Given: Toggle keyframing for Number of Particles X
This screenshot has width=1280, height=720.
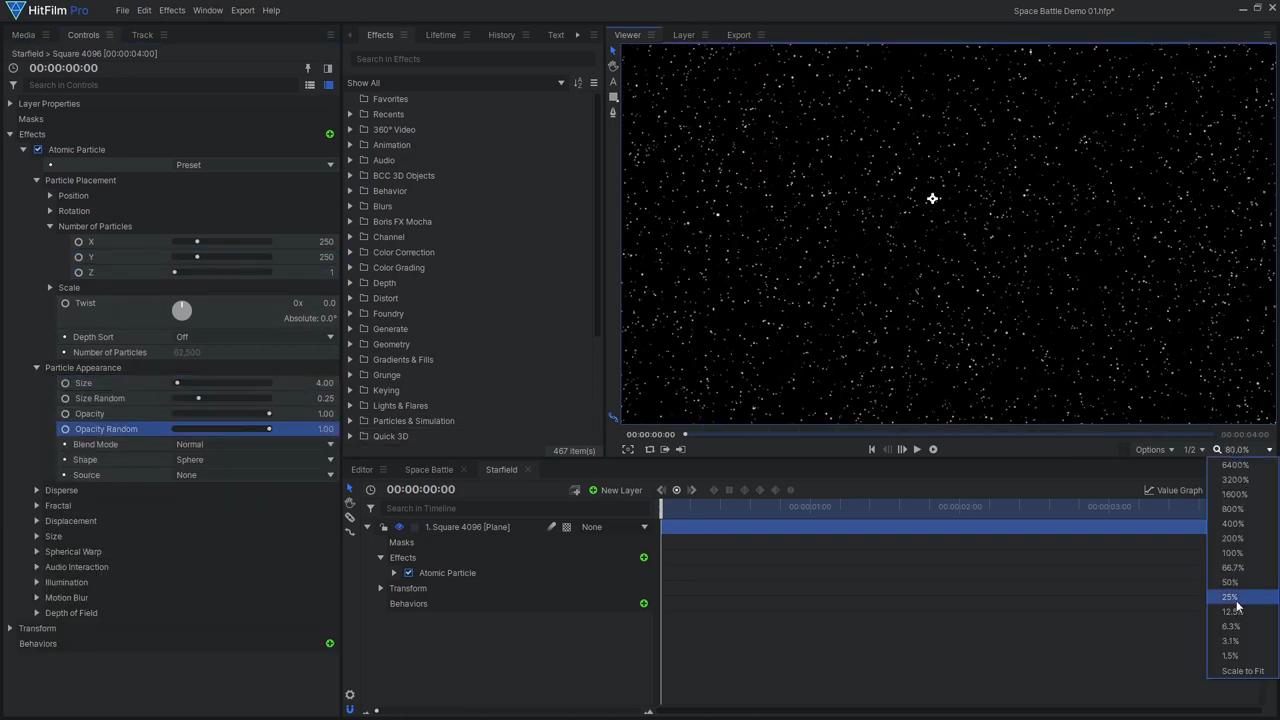Looking at the screenshot, I should pyautogui.click(x=79, y=242).
